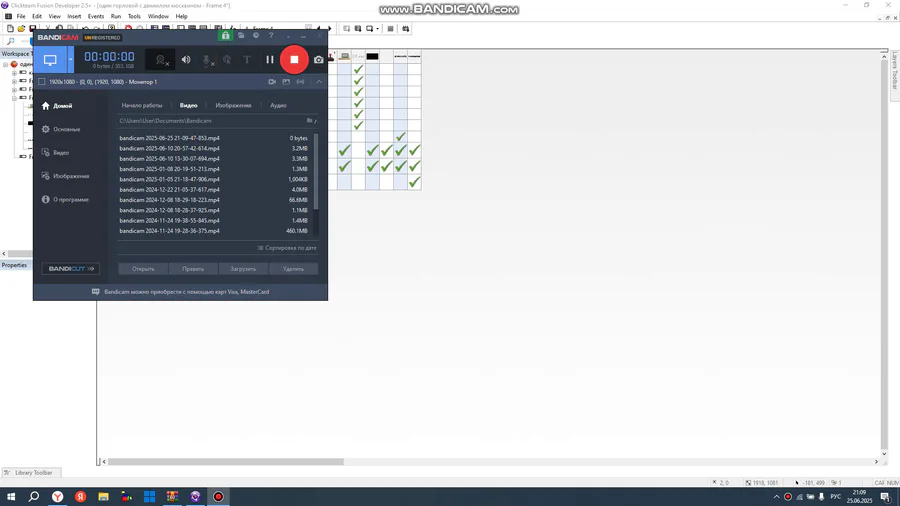Viewport: 900px width, 506px height.
Task: Click keyboard object header in event grid
Action: coord(344,56)
